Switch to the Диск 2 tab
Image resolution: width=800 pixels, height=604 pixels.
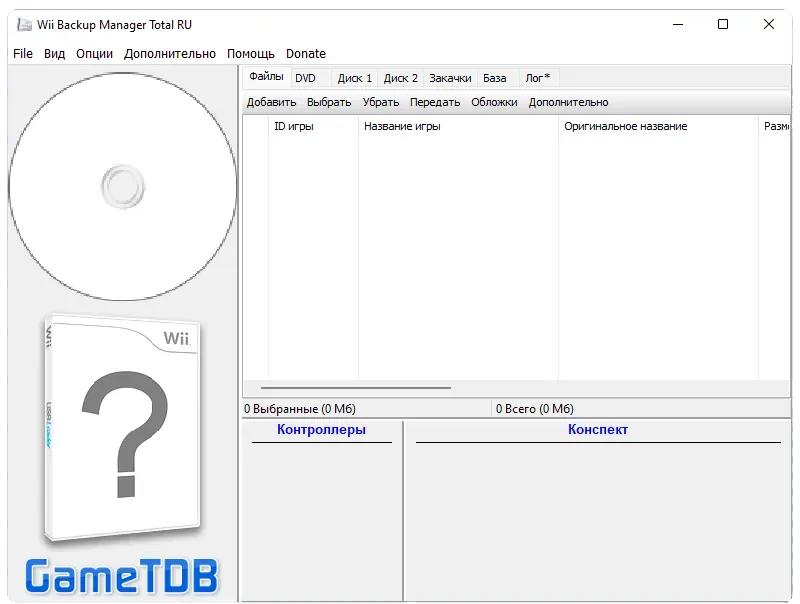coord(401,78)
